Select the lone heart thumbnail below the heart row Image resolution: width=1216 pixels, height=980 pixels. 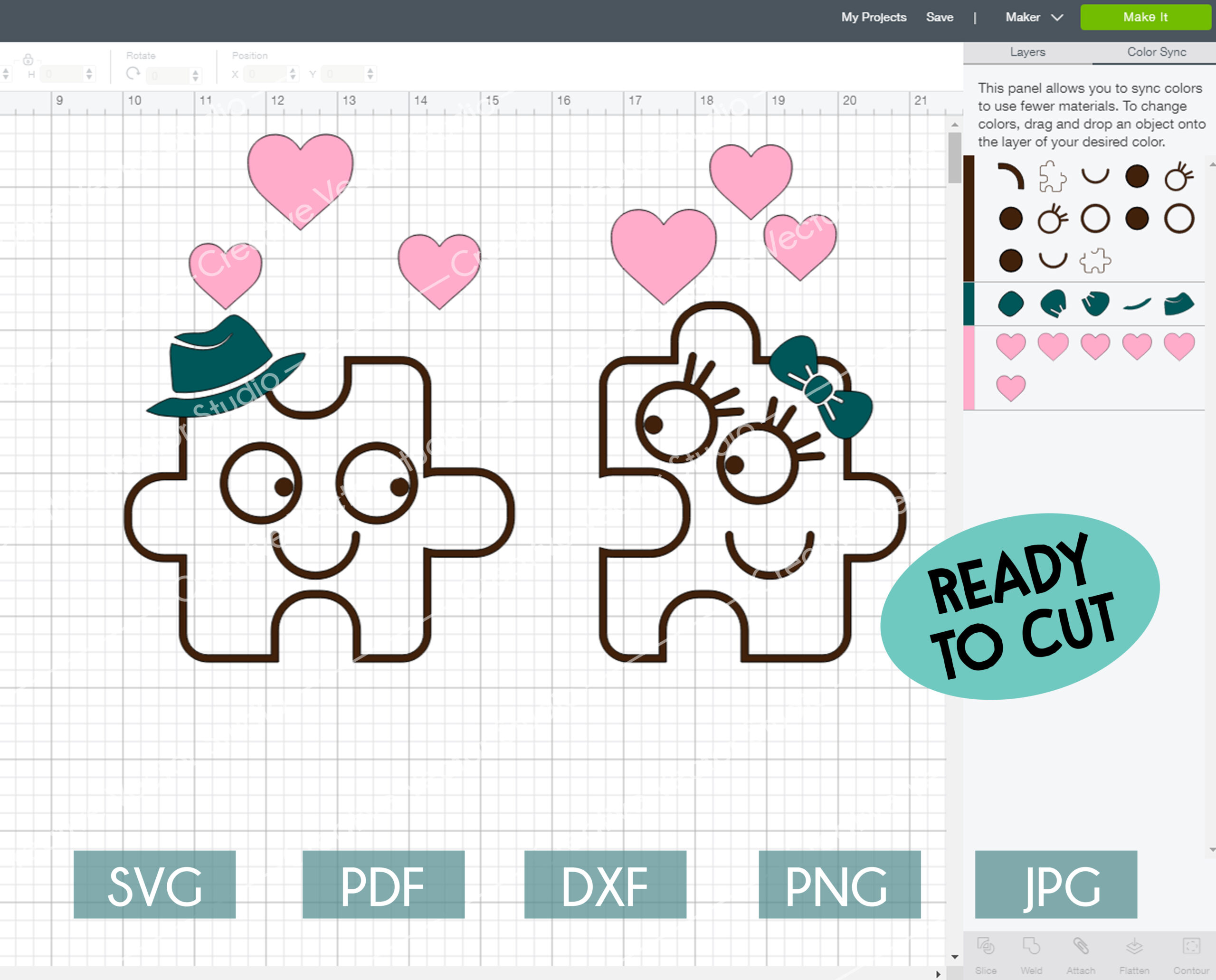pyautogui.click(x=1010, y=389)
